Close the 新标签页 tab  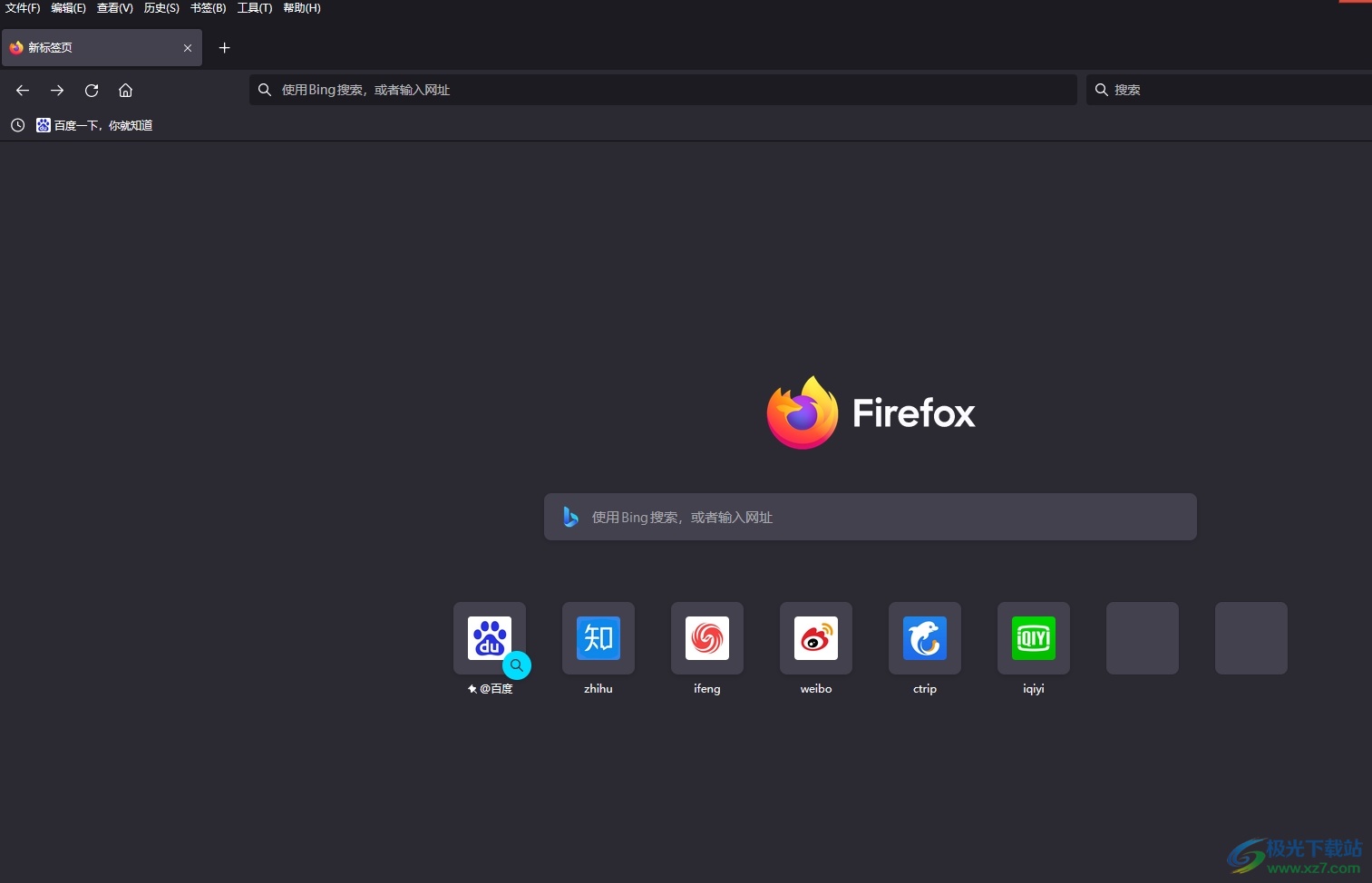188,48
